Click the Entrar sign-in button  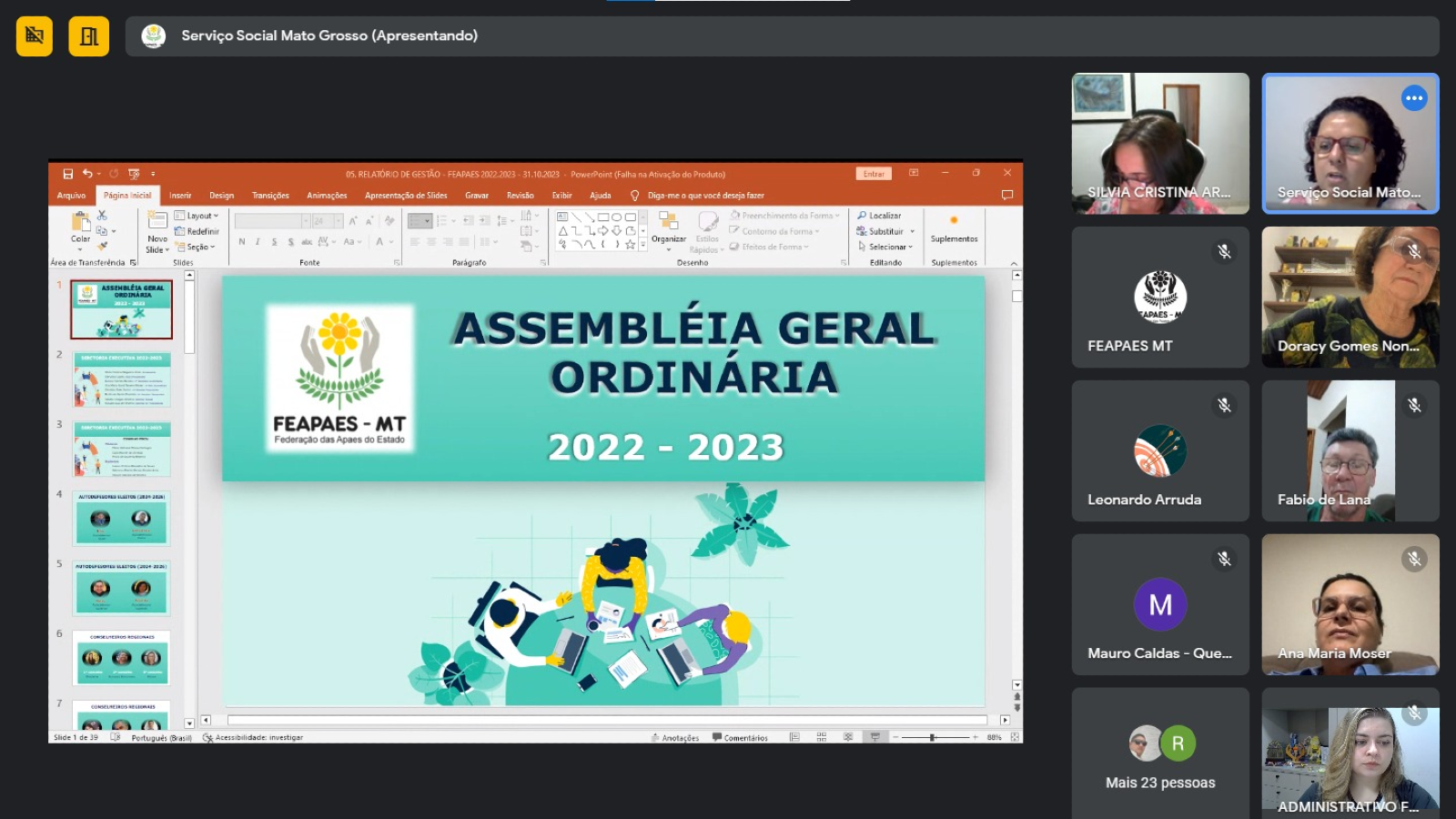874,174
